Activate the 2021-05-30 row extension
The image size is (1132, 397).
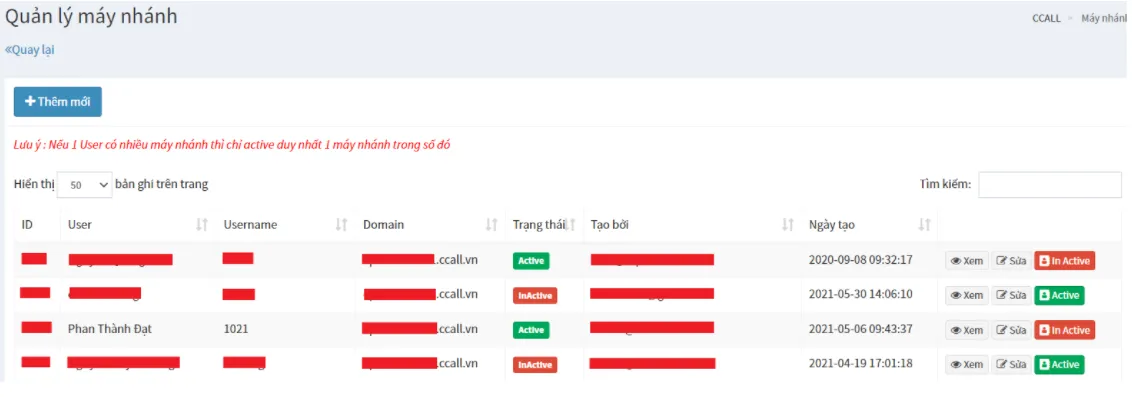[x=1059, y=295]
